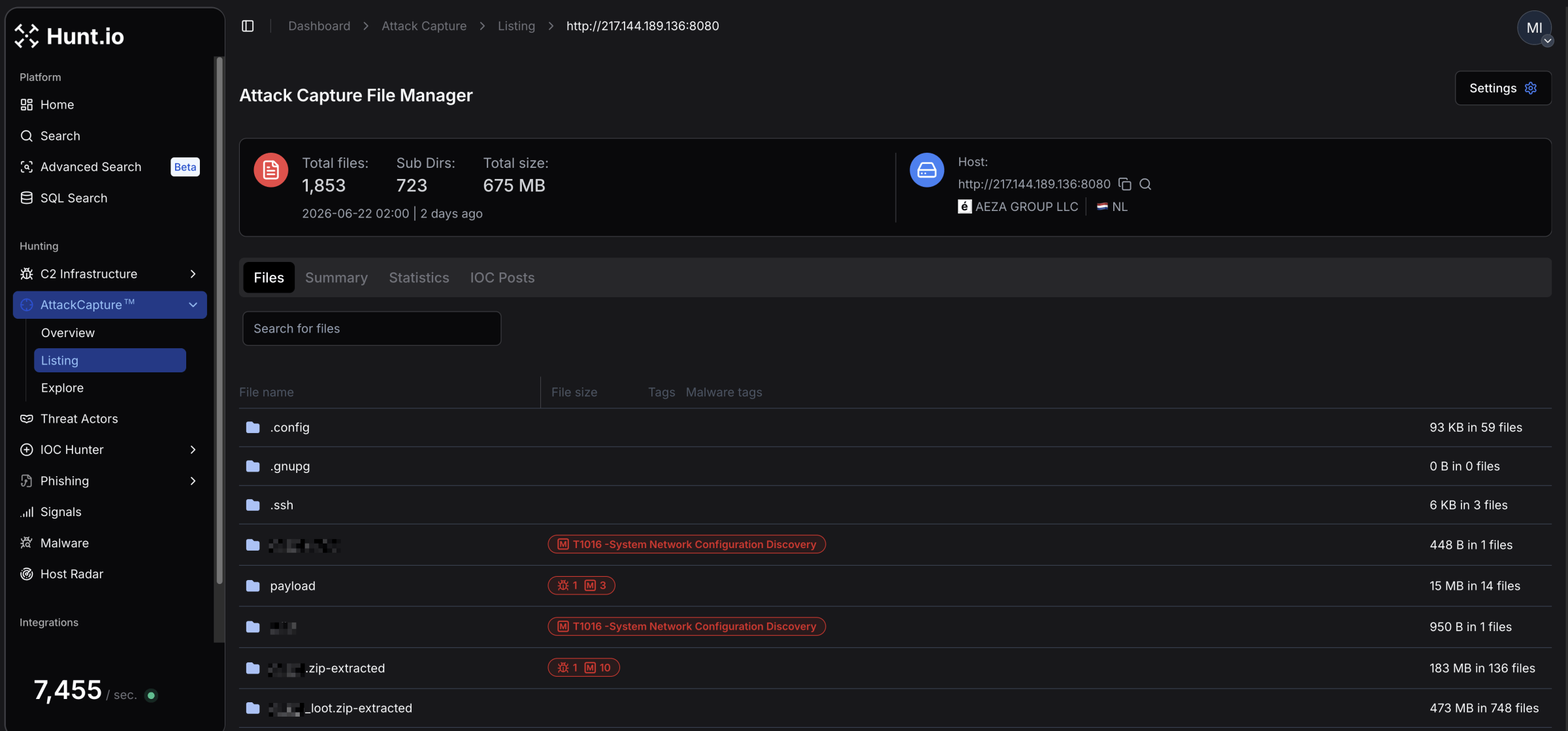Image resolution: width=1568 pixels, height=731 pixels.
Task: Open the .ssh folder
Action: [282, 506]
